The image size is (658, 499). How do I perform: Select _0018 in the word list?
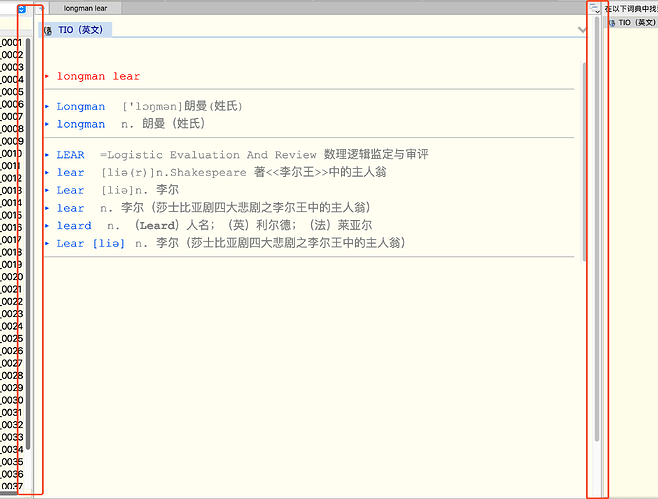(11, 252)
